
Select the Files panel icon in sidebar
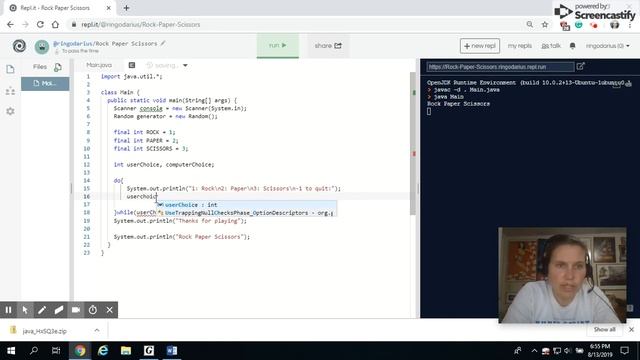(10, 69)
